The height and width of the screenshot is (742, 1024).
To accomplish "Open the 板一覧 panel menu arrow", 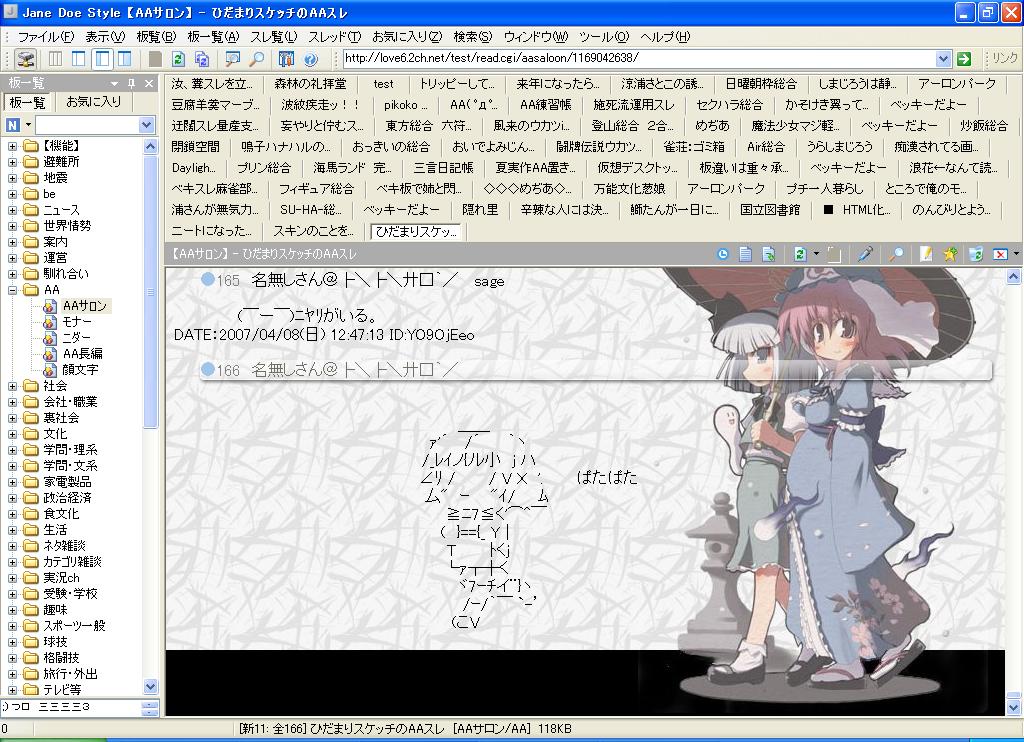I will [x=114, y=84].
